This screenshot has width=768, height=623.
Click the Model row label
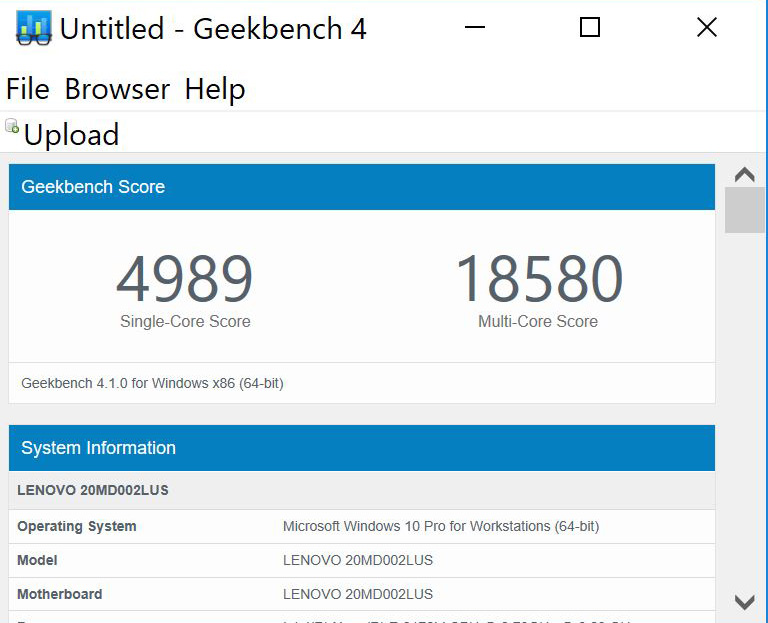(38, 560)
